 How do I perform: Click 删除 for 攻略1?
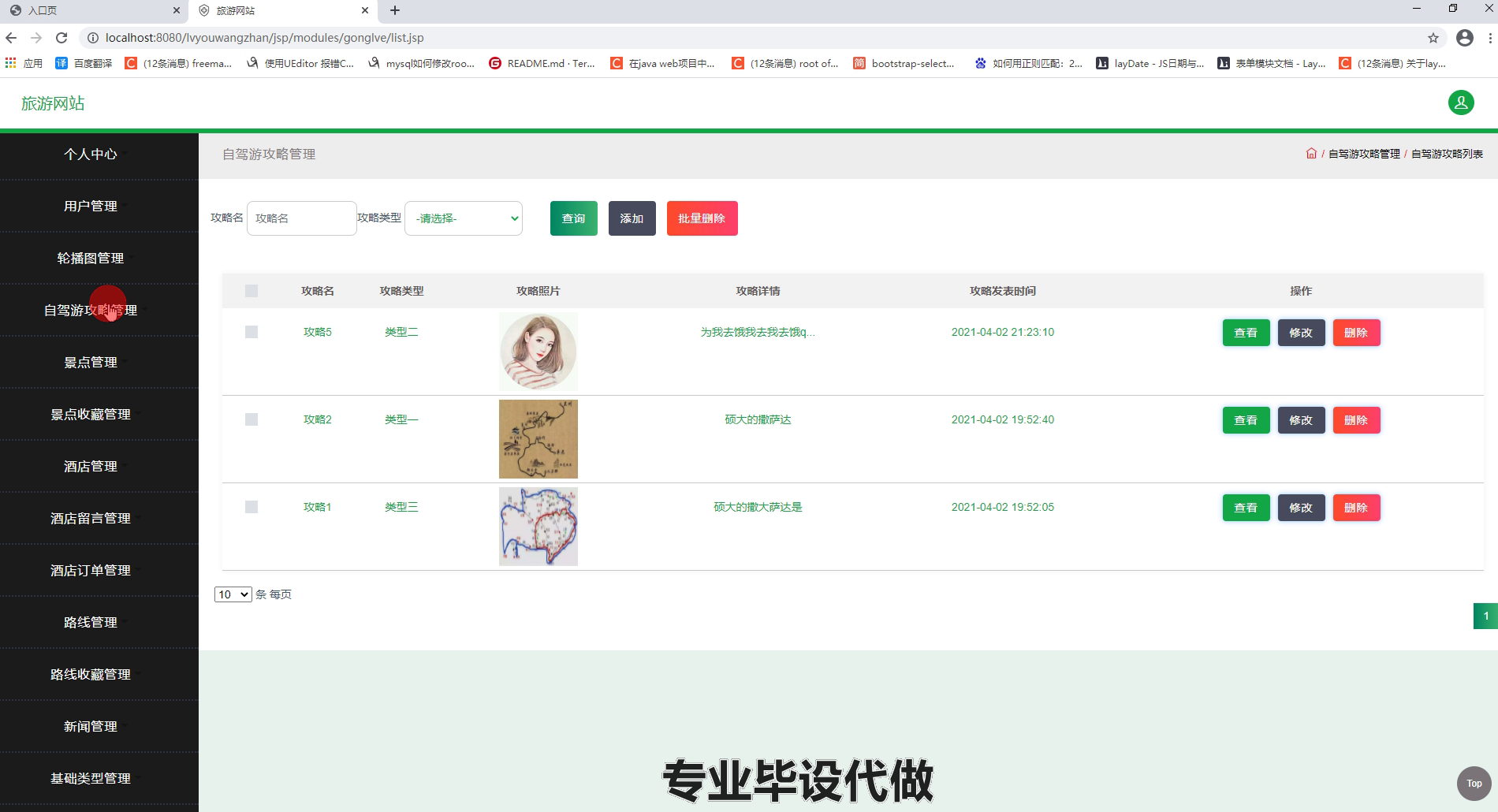coord(1357,508)
